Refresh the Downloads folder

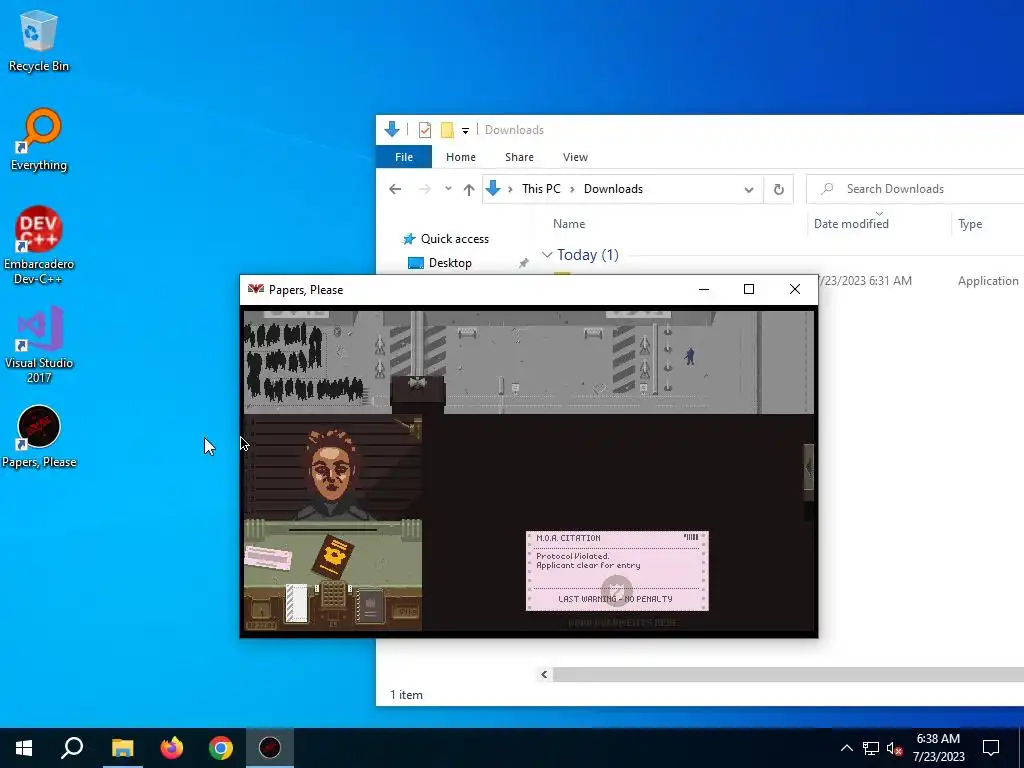tap(778, 189)
